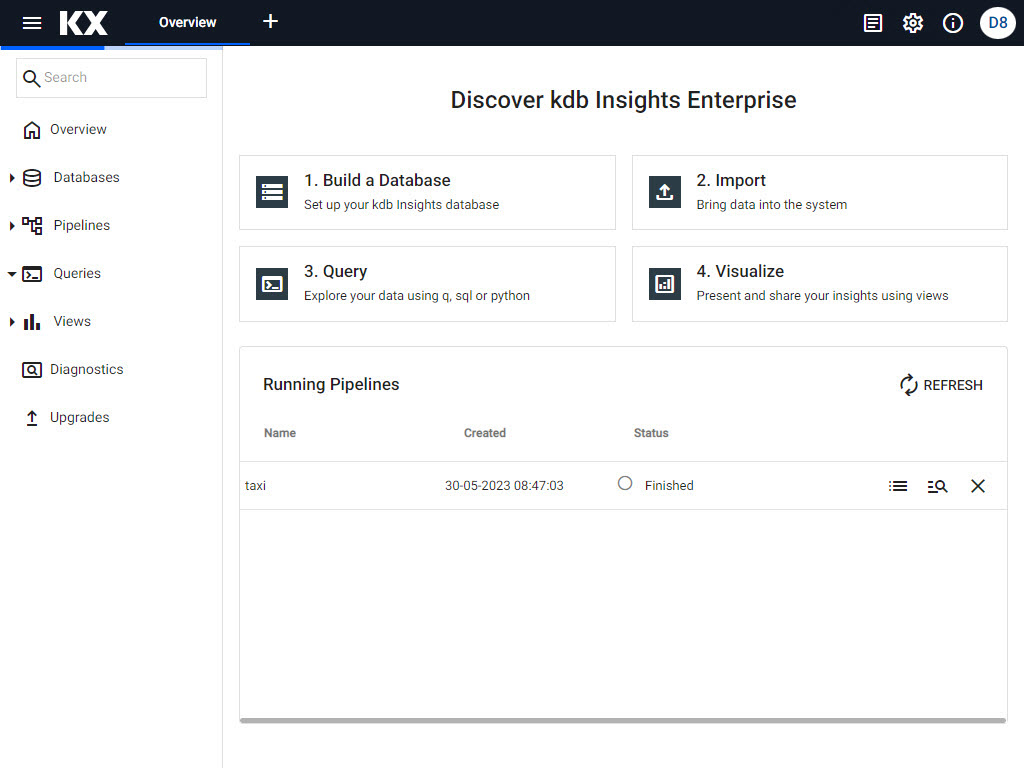
Task: Open settings gear icon
Action: [x=913, y=24]
